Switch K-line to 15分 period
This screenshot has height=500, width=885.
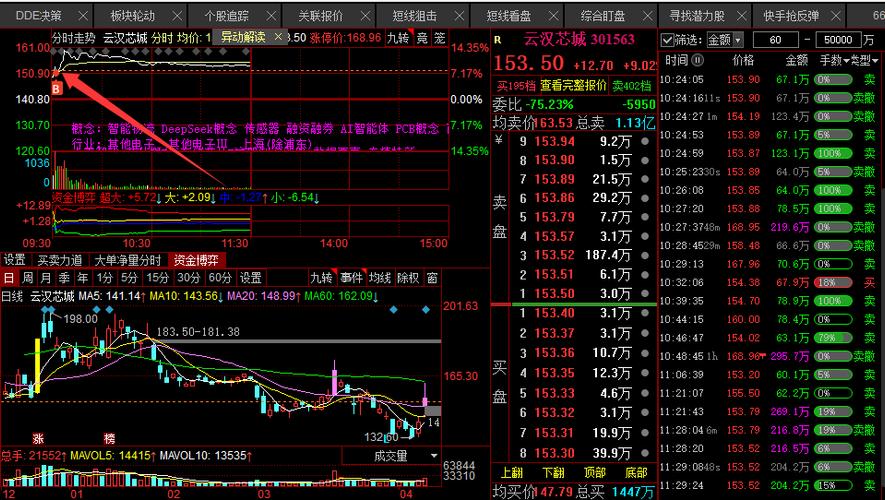coord(157,278)
